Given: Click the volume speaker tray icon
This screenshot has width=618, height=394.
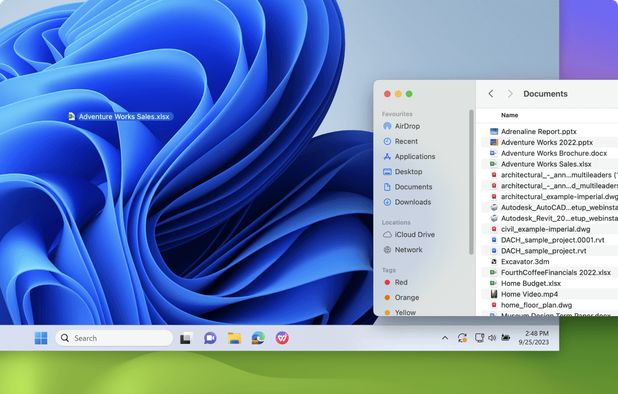Looking at the screenshot, I should click(x=492, y=338).
